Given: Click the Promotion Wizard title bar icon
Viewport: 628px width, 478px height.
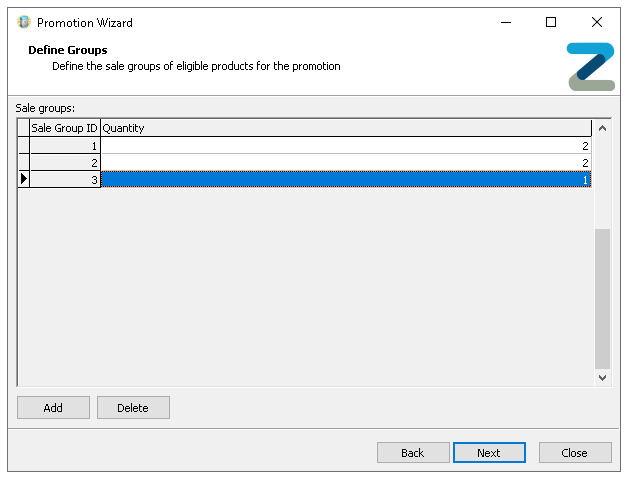Looking at the screenshot, I should [24, 22].
